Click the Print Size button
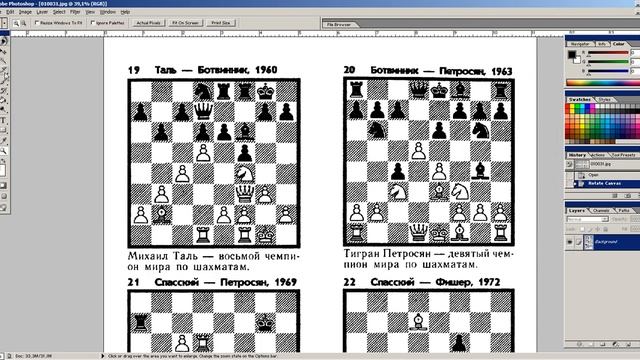This screenshot has height=360, width=640. [x=221, y=23]
